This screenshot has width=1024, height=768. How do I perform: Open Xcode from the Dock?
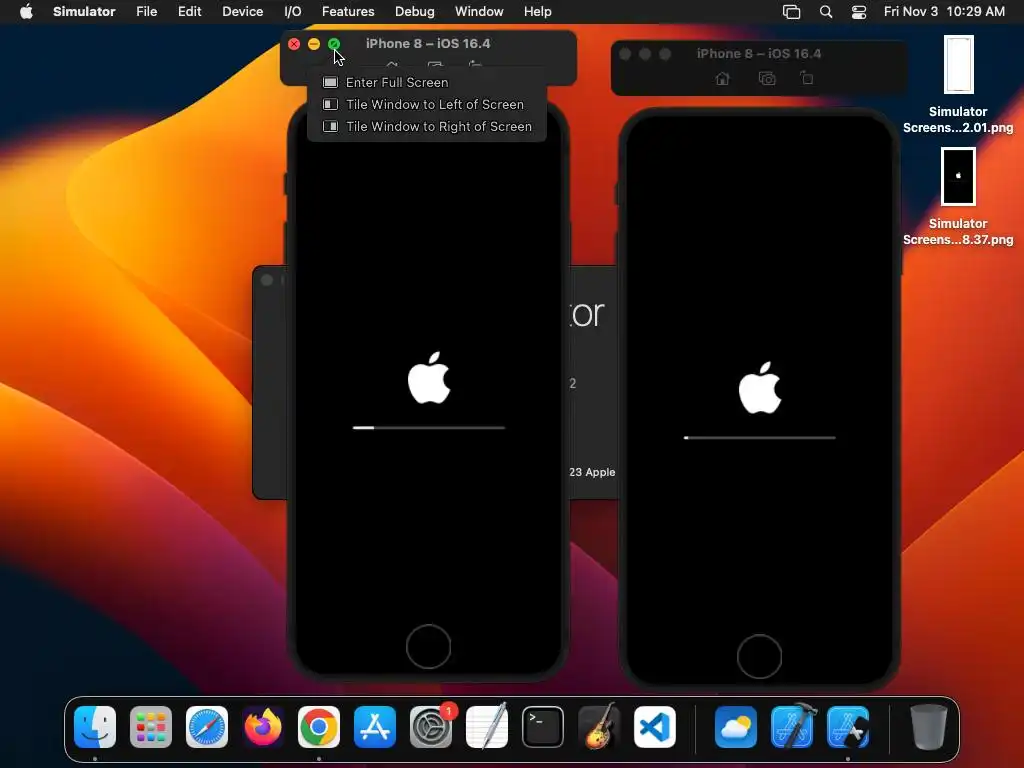pos(792,727)
